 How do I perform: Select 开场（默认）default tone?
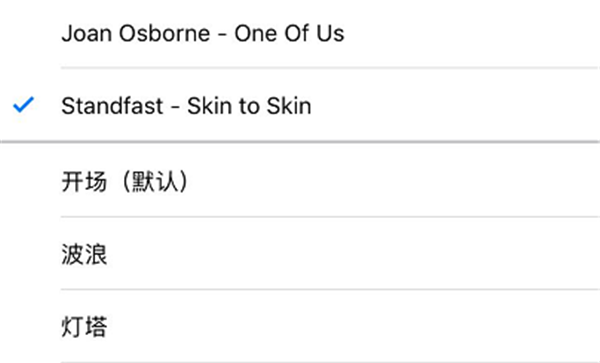tap(300, 181)
